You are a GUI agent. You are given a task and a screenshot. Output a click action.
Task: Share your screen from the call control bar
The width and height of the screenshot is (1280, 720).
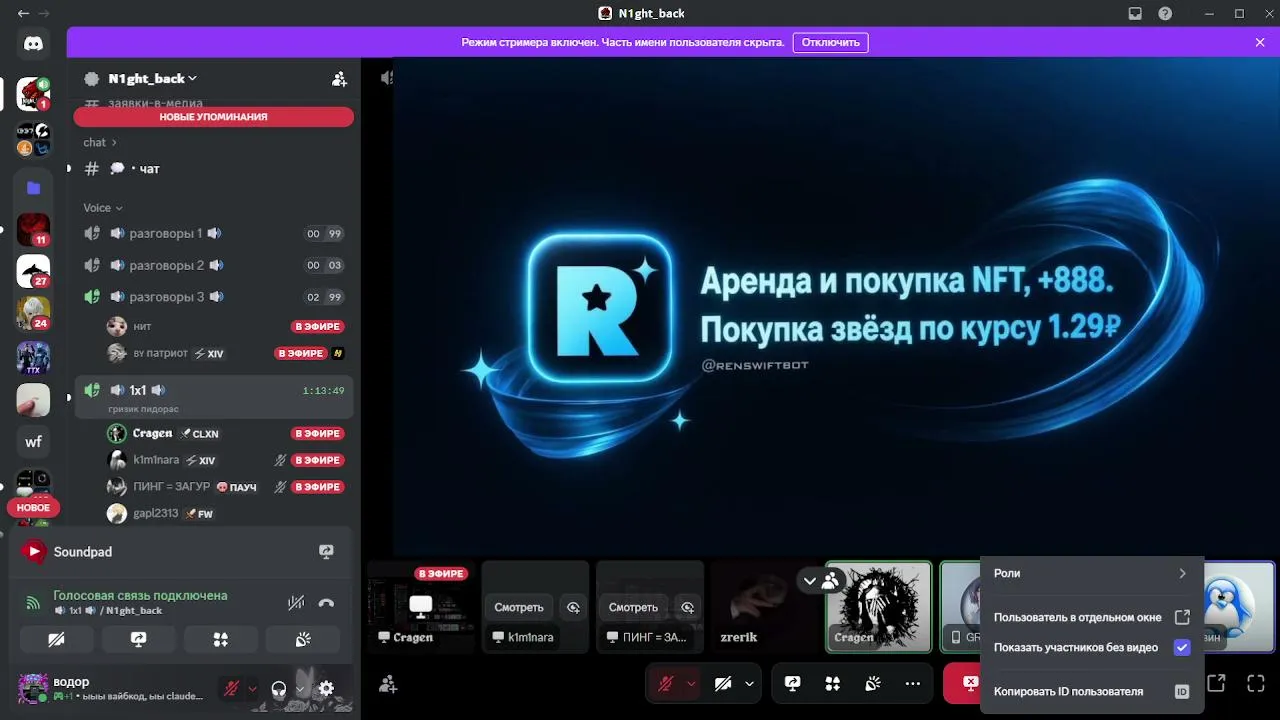tap(792, 684)
